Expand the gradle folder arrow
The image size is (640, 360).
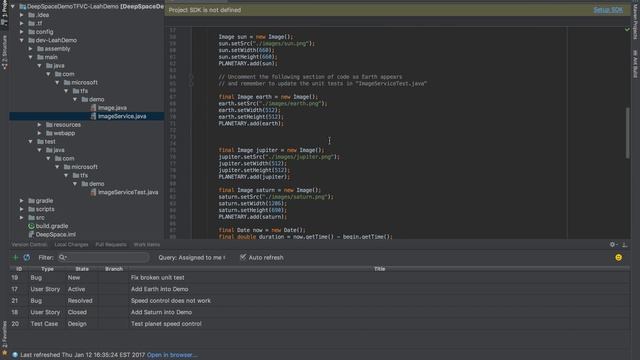22,201
